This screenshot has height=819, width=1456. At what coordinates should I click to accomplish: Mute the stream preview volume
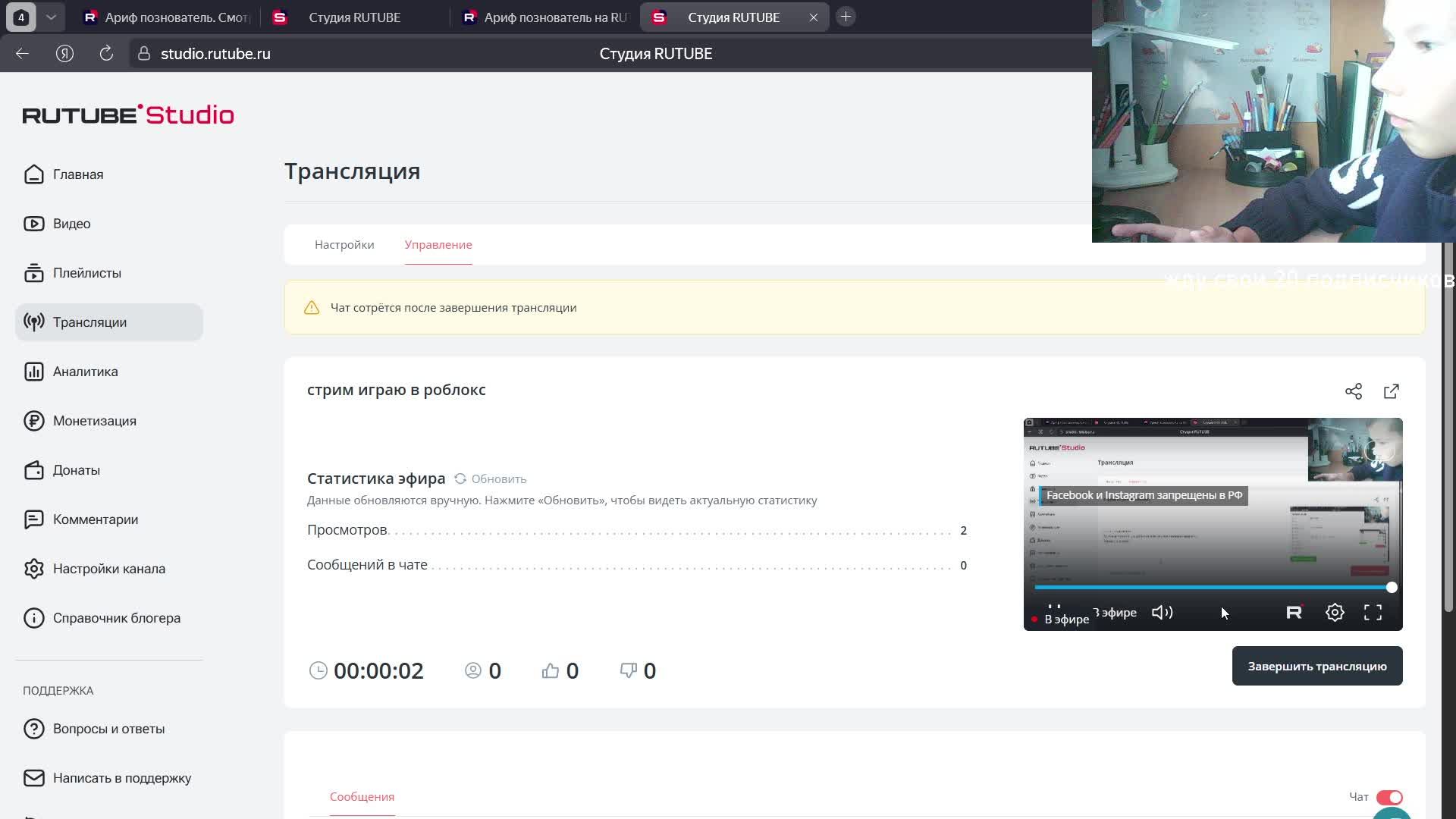pyautogui.click(x=1162, y=613)
